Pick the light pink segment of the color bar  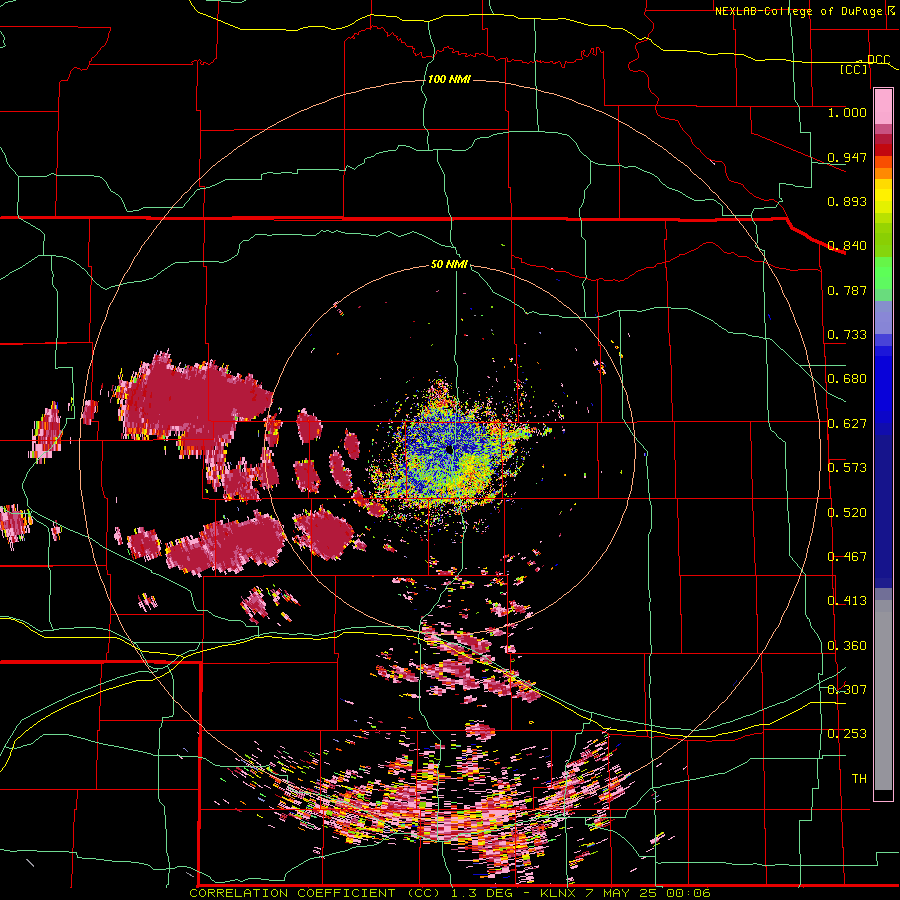click(x=883, y=106)
